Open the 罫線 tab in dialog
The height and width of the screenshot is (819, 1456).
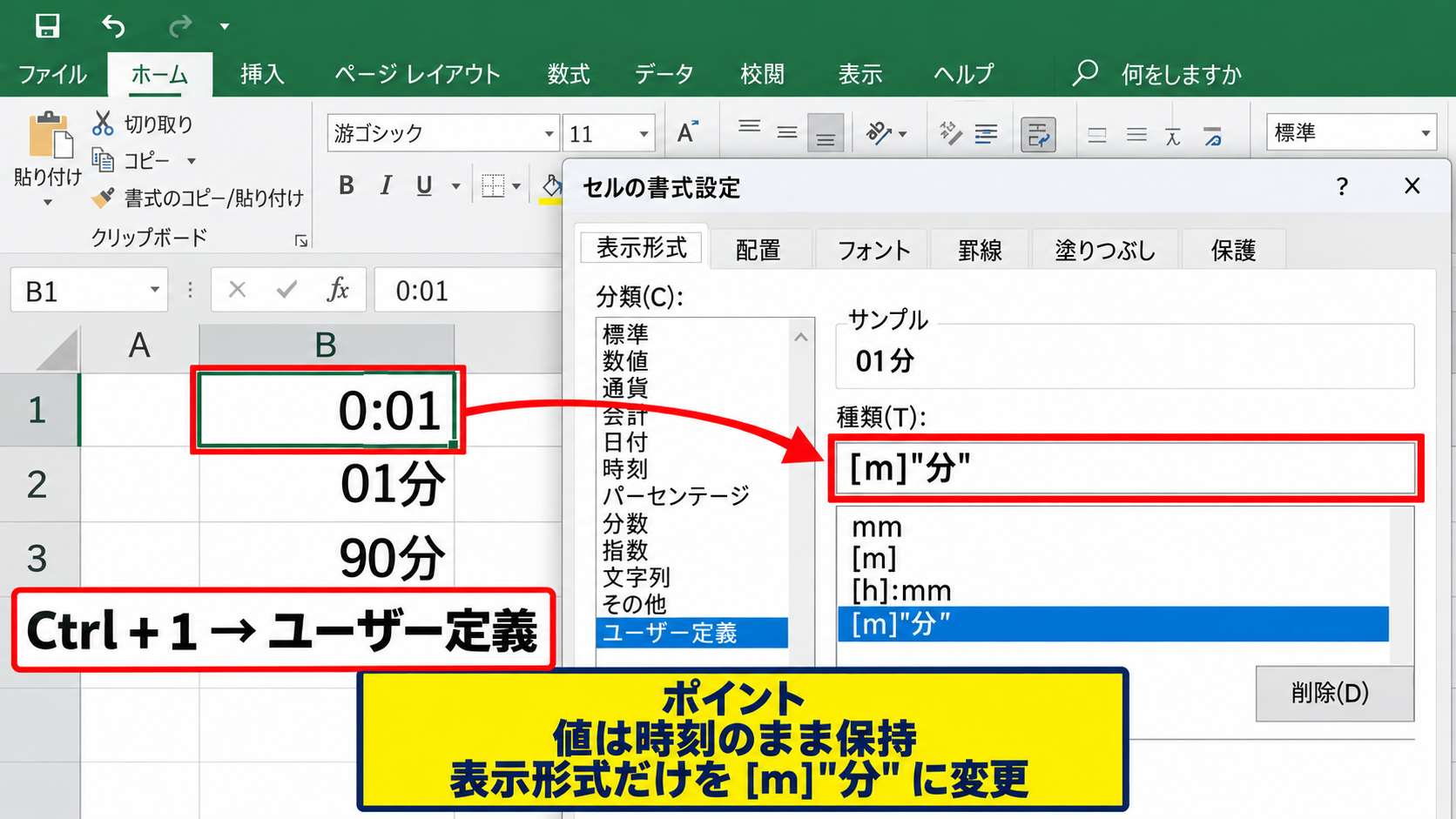coord(980,250)
